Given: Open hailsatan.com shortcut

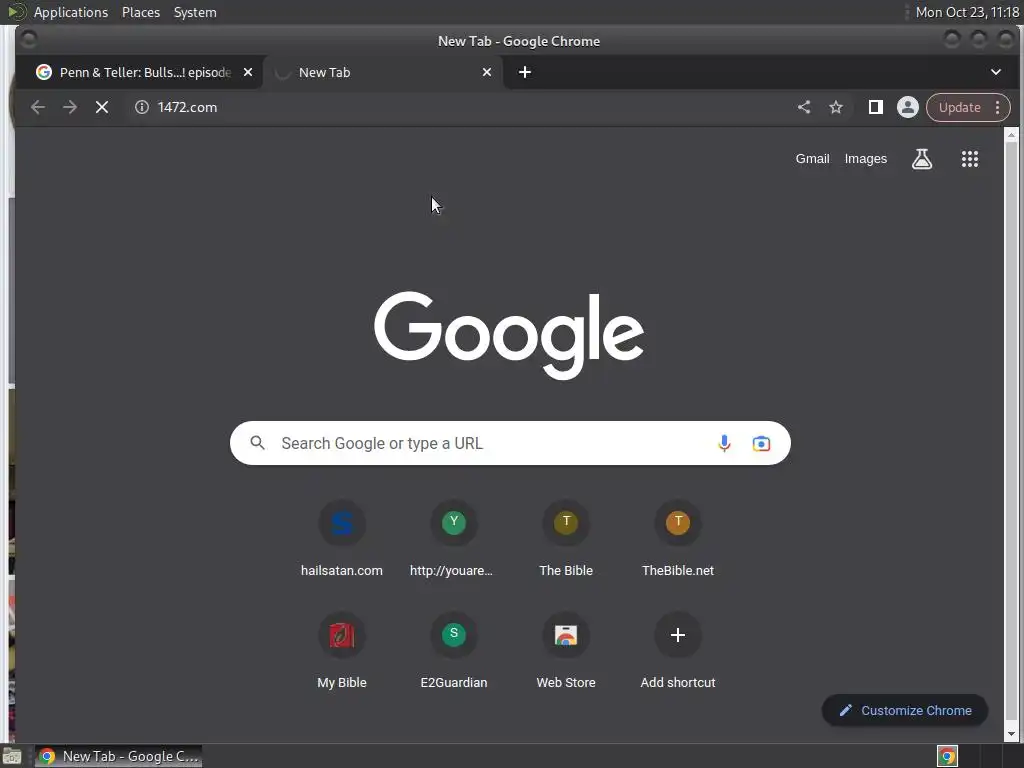Looking at the screenshot, I should point(342,539).
